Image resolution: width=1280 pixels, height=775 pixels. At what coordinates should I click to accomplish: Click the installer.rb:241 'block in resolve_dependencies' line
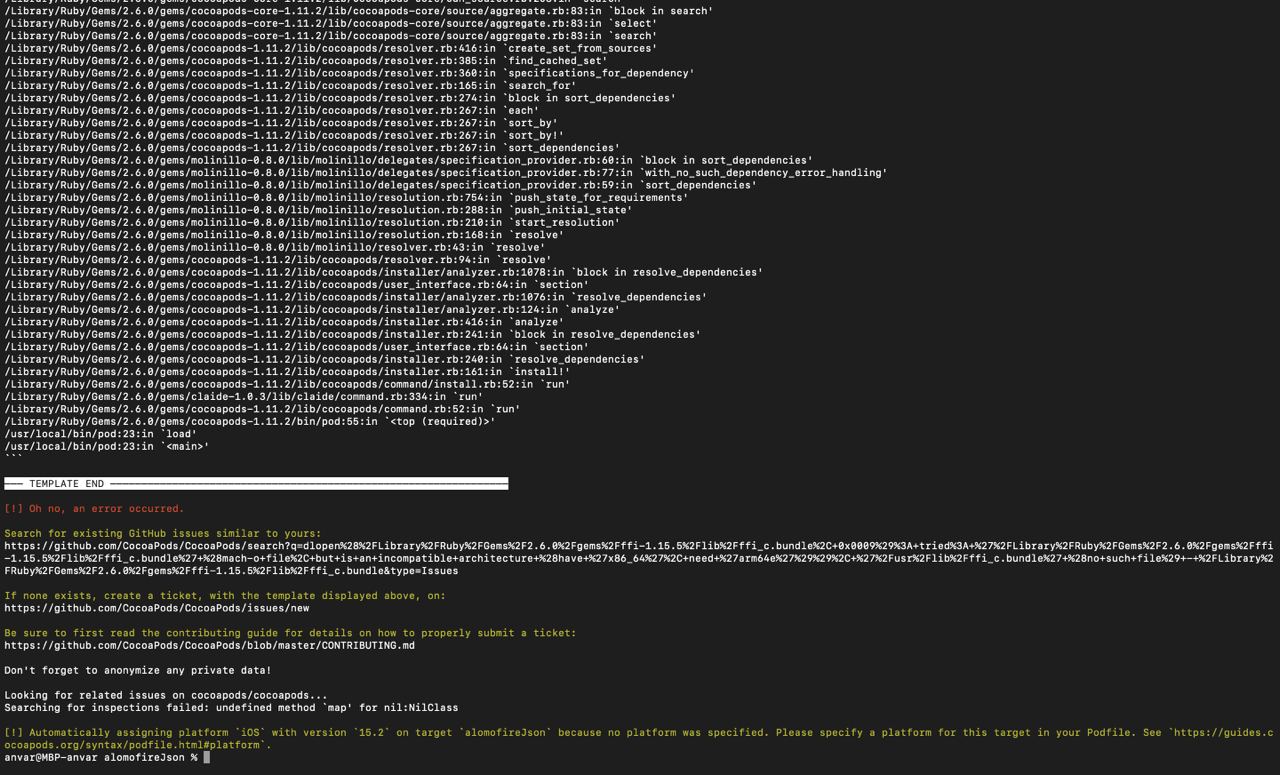click(353, 334)
